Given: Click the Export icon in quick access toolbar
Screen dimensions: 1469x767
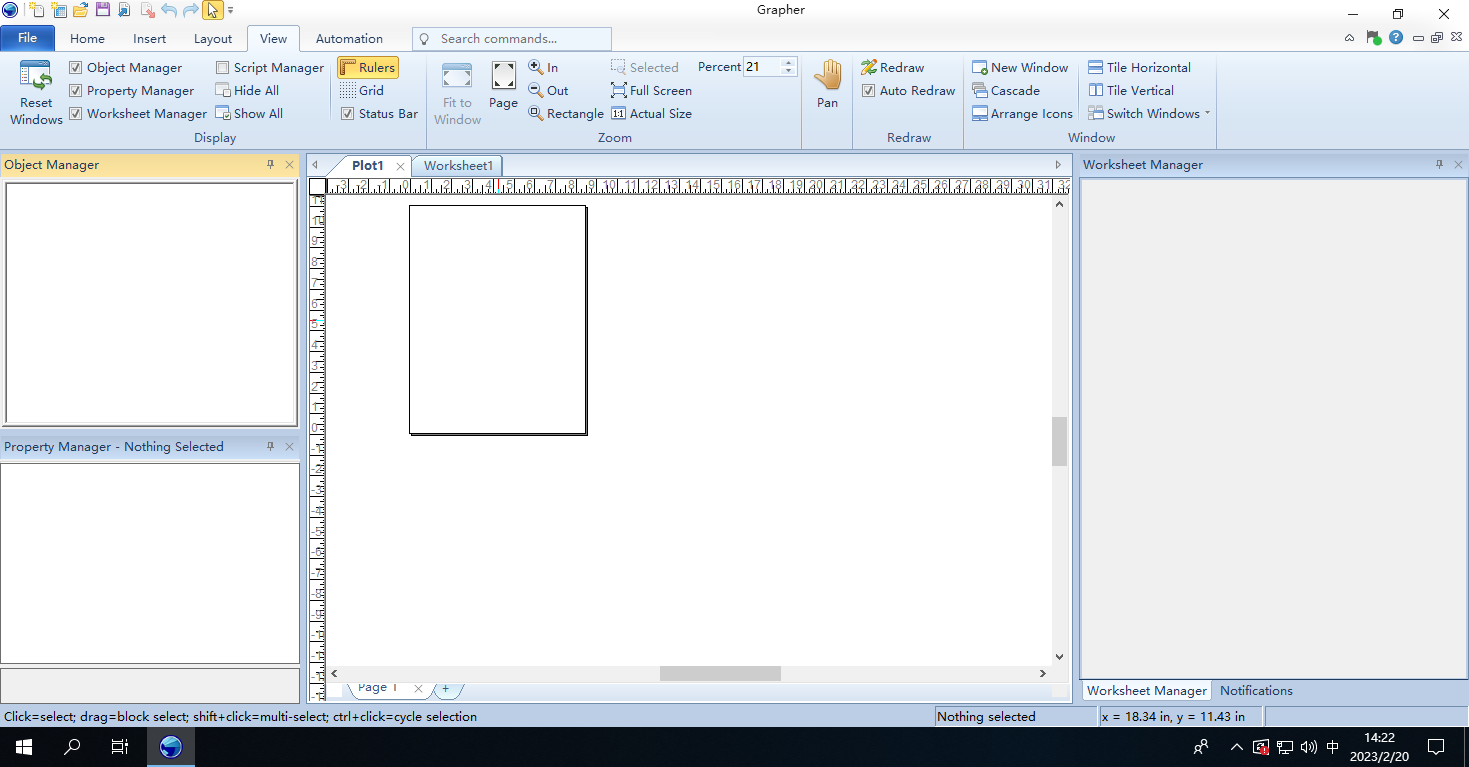Looking at the screenshot, I should pyautogui.click(x=146, y=10).
